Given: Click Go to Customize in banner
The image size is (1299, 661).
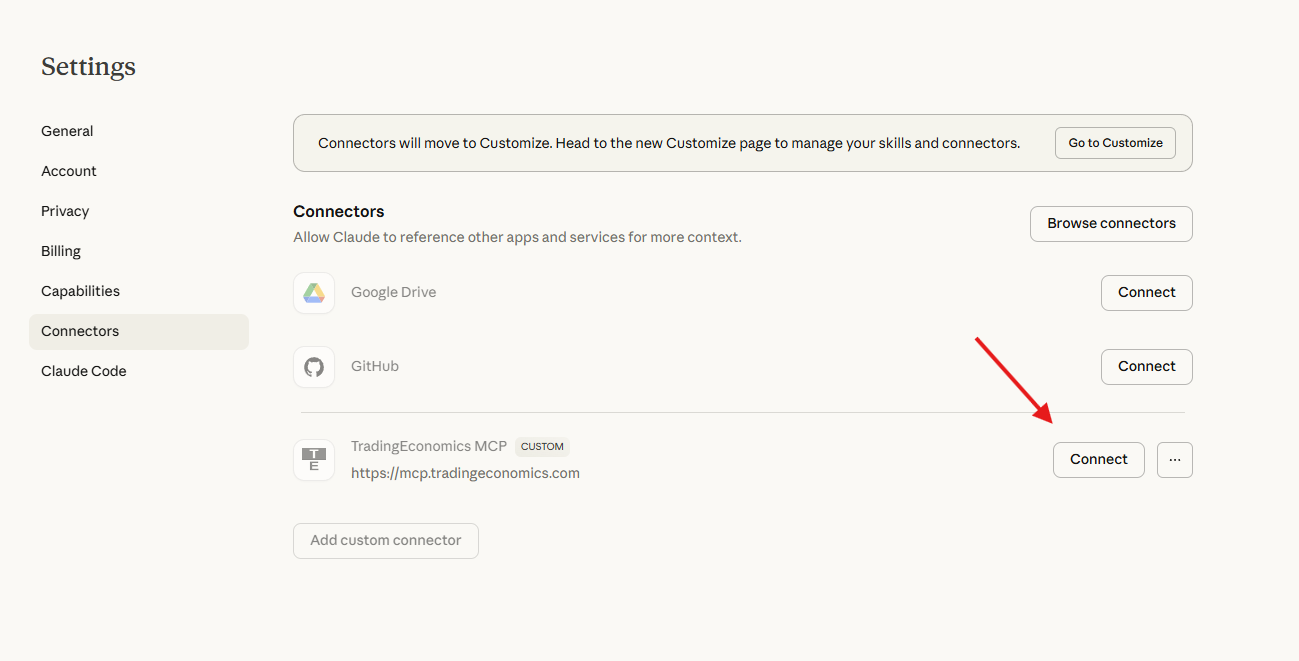Looking at the screenshot, I should 1115,143.
